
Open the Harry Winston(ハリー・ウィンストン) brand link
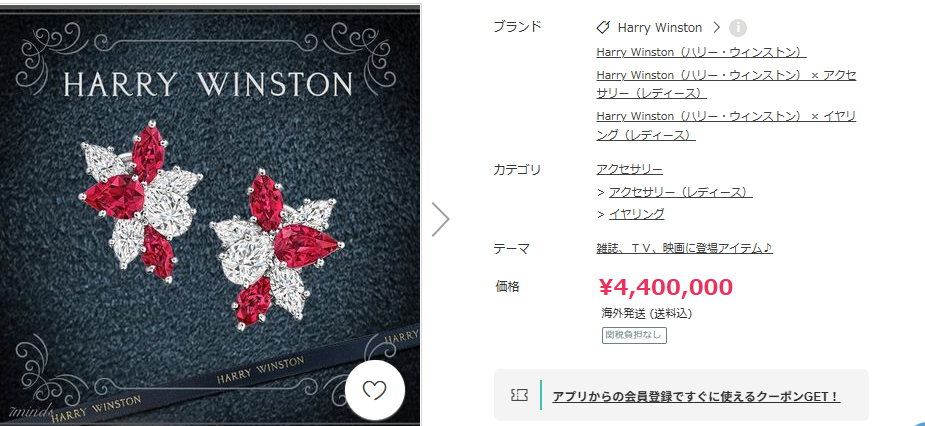coord(701,52)
